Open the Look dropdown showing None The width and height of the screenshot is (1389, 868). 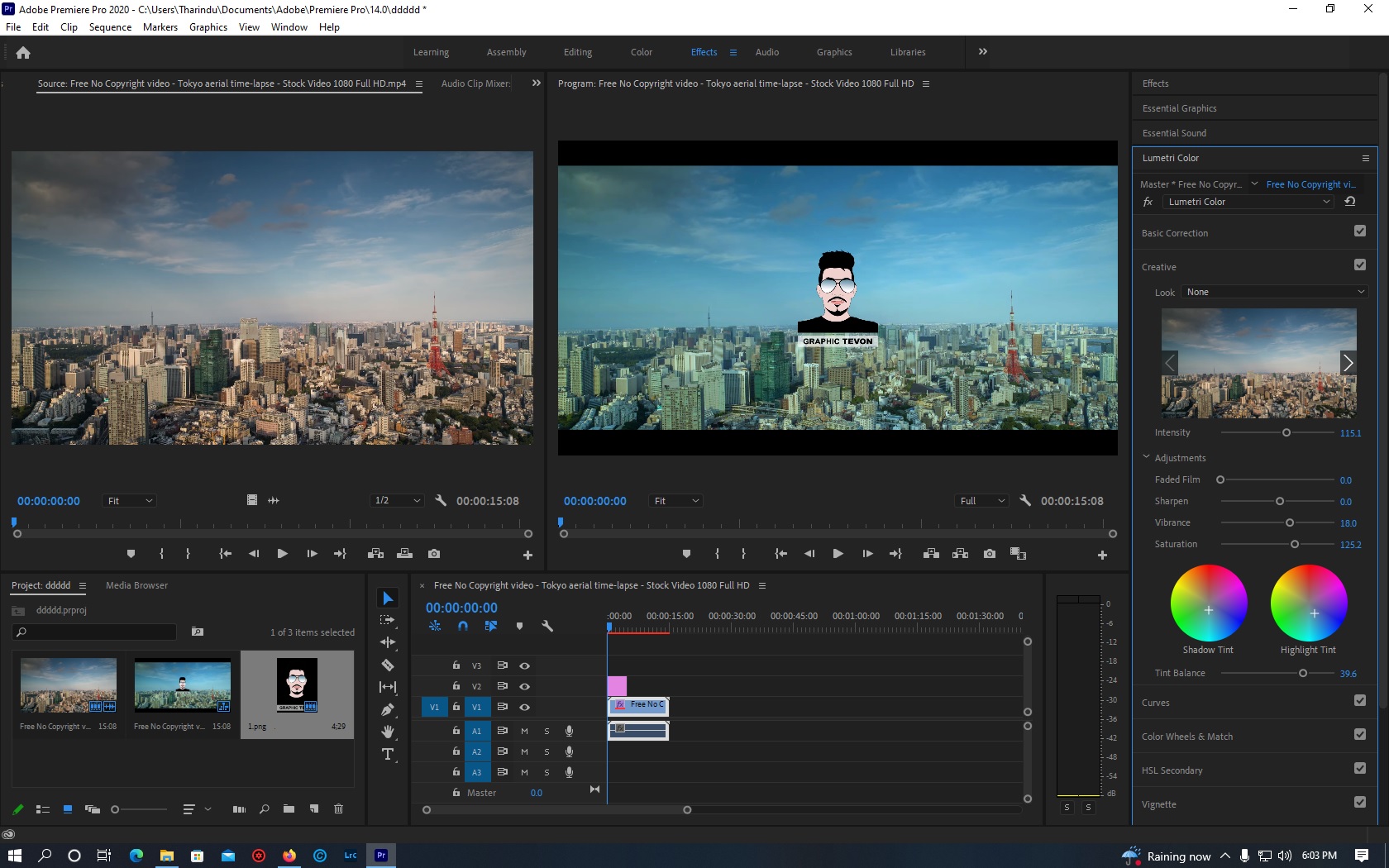1273,291
